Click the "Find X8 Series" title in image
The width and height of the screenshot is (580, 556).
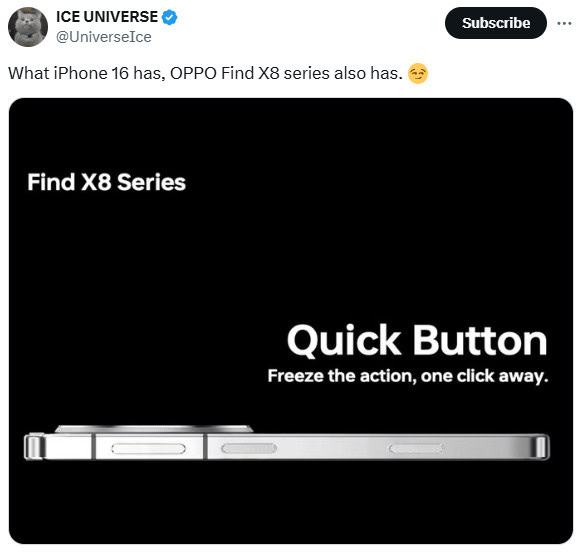click(107, 182)
